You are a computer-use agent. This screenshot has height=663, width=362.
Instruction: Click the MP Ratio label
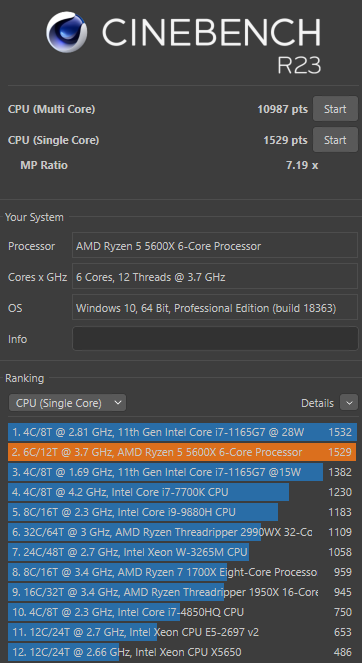[x=44, y=165]
